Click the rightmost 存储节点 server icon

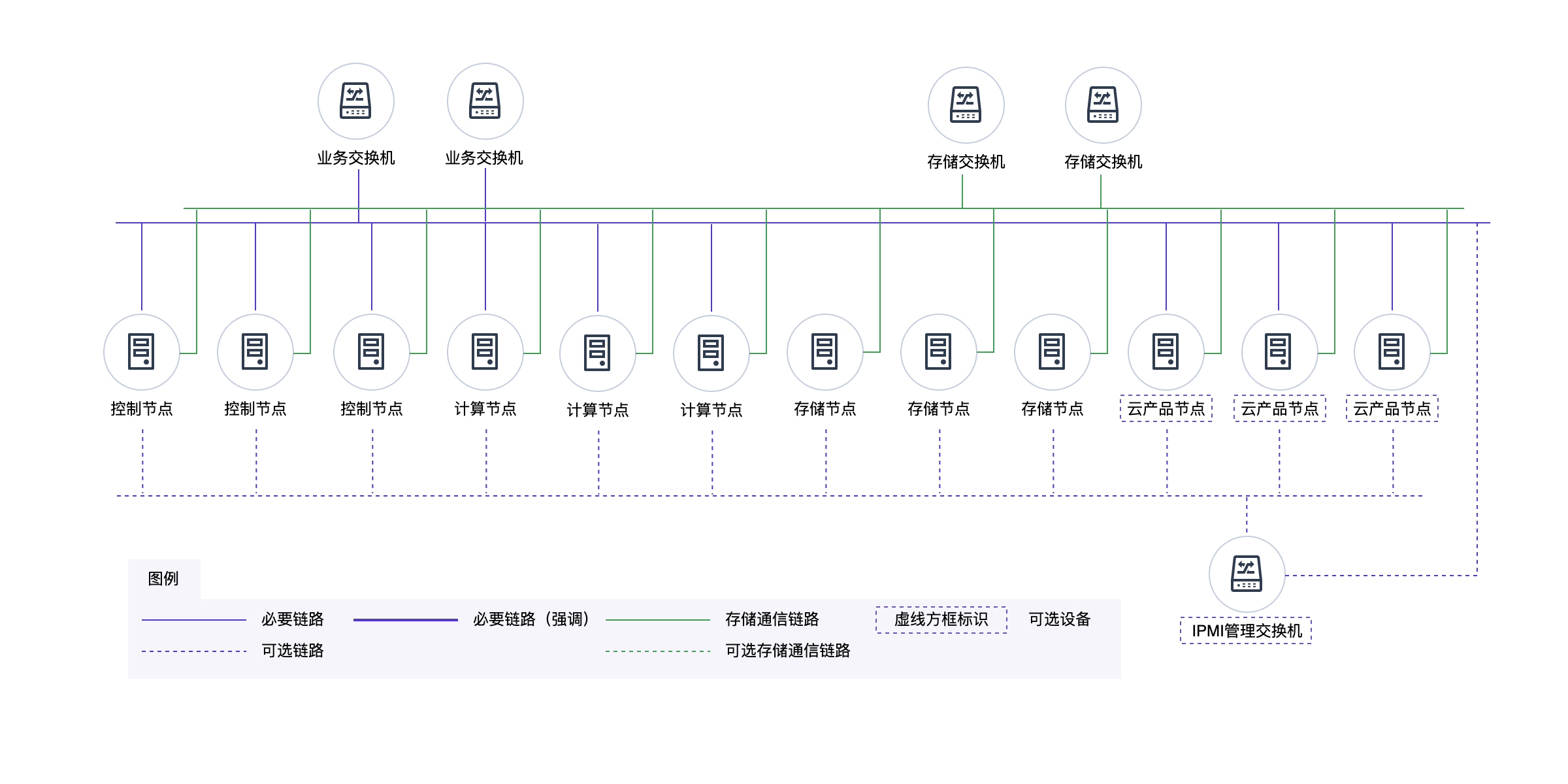coord(1052,352)
